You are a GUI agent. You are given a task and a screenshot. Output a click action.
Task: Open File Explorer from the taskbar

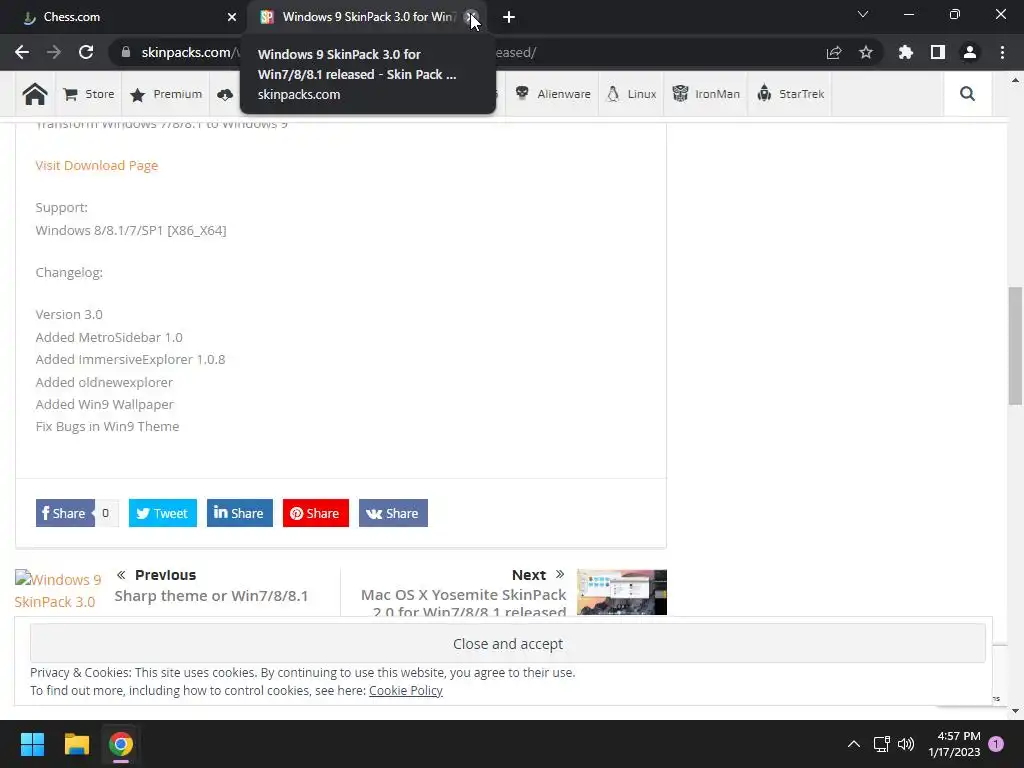[x=76, y=744]
